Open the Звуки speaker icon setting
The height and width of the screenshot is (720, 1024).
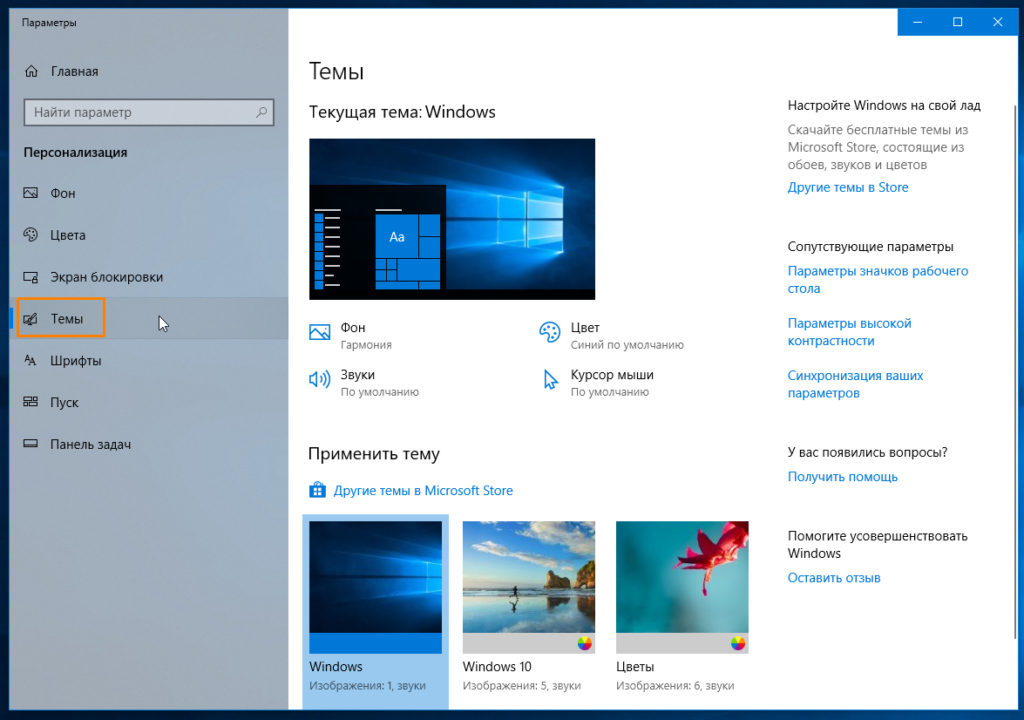pos(320,379)
